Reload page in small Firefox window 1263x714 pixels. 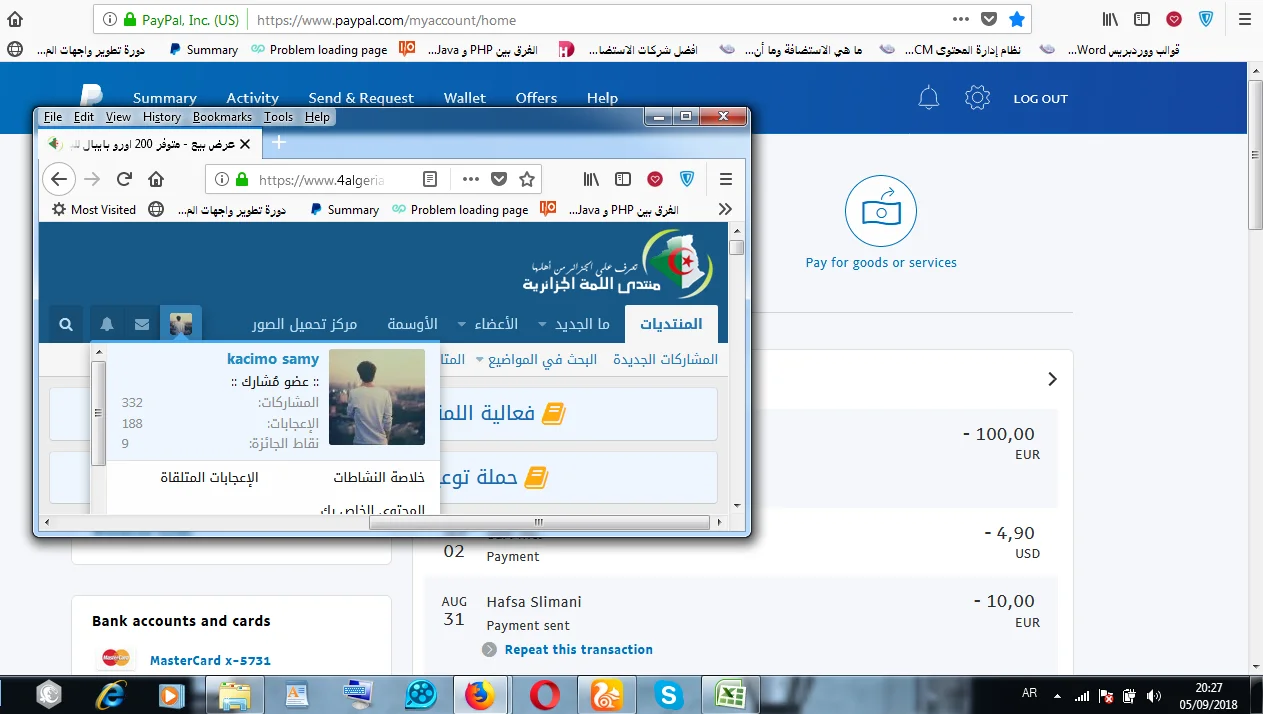(x=124, y=179)
